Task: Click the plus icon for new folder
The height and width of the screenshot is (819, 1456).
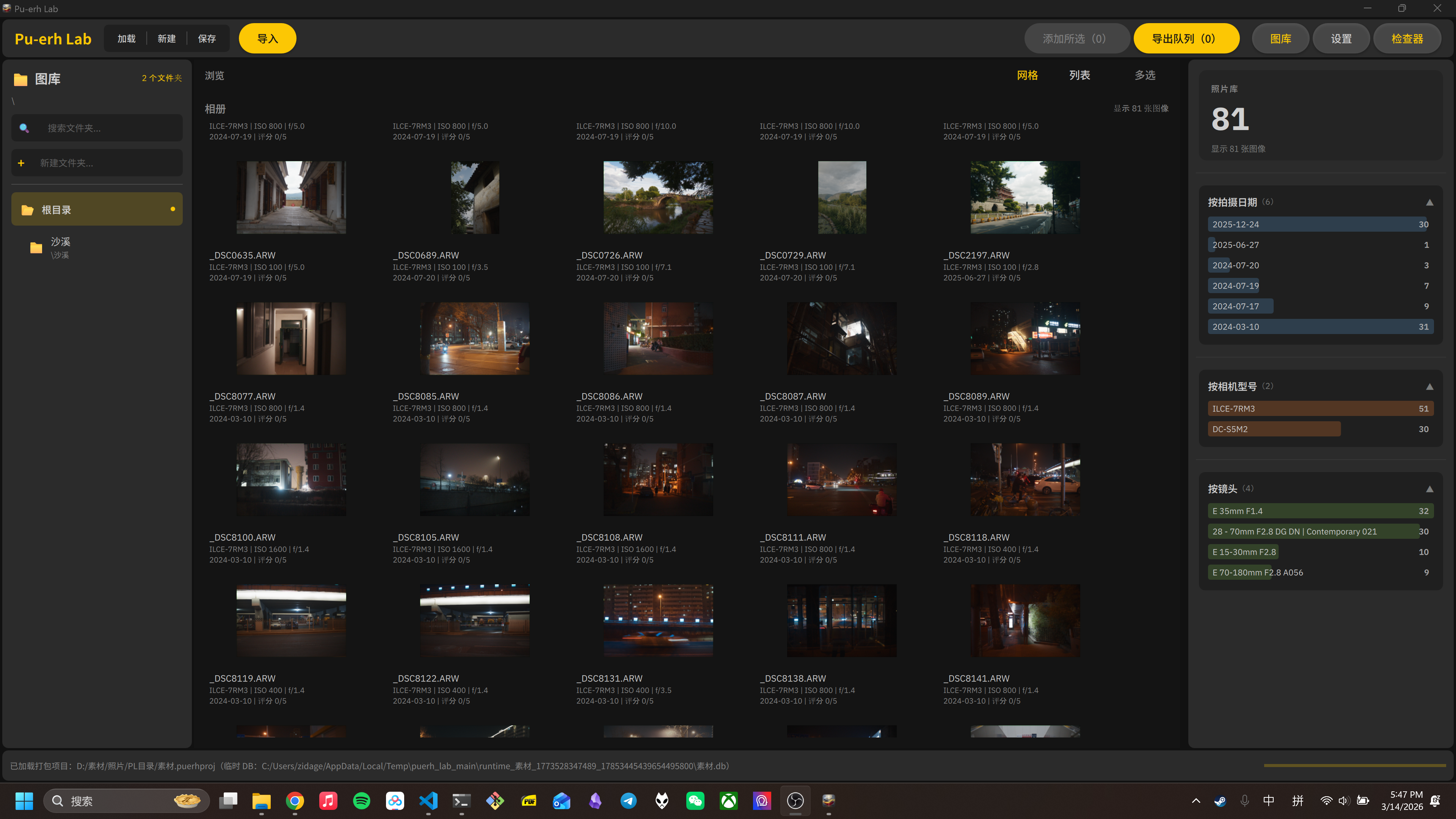Action: click(21, 163)
